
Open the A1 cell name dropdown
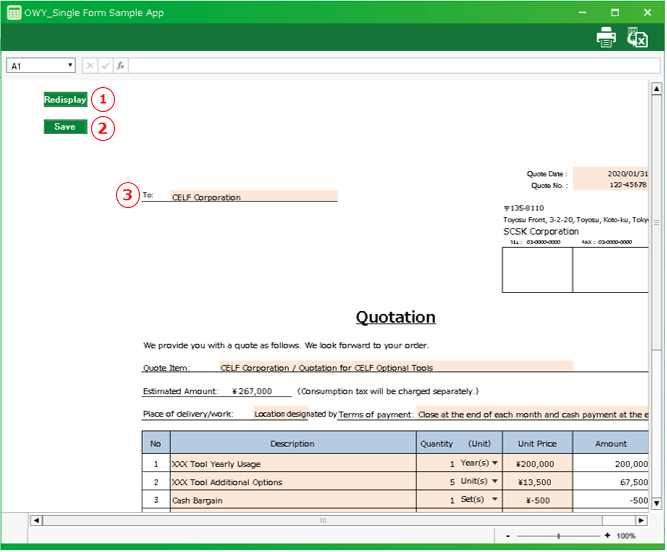(x=70, y=65)
